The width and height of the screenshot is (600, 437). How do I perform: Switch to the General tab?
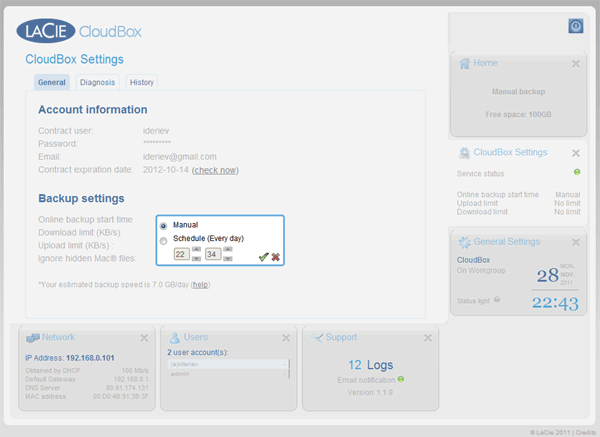(52, 82)
